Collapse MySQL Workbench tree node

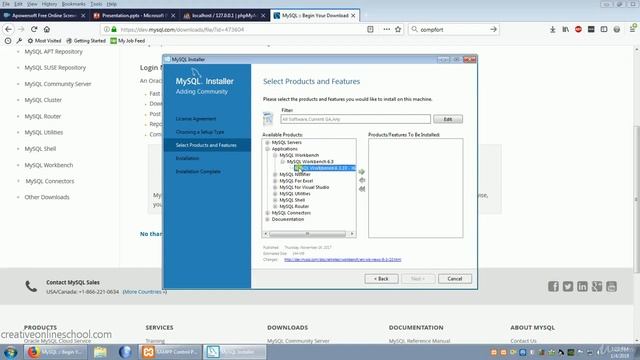(x=275, y=156)
